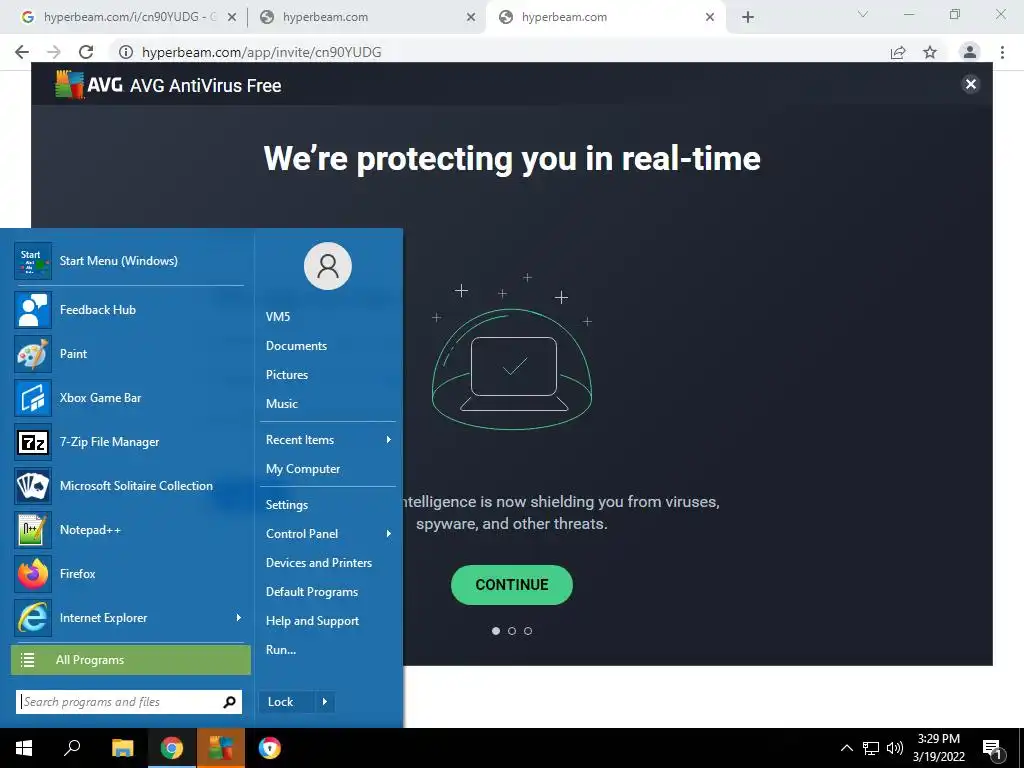Share this page via toolbar icon
Screen dimensions: 1024x768
[x=898, y=52]
